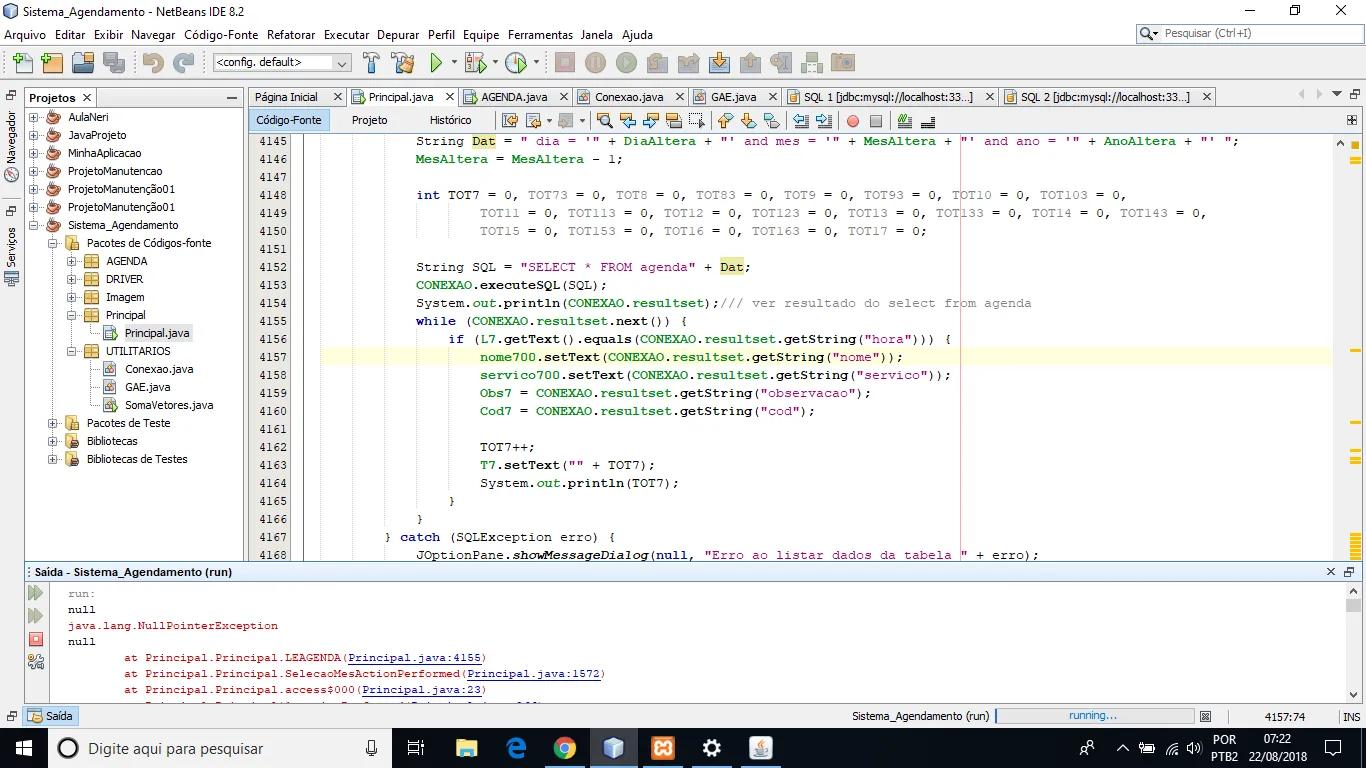The image size is (1366, 768).
Task: Switch editor to Histórico view
Action: 450,120
